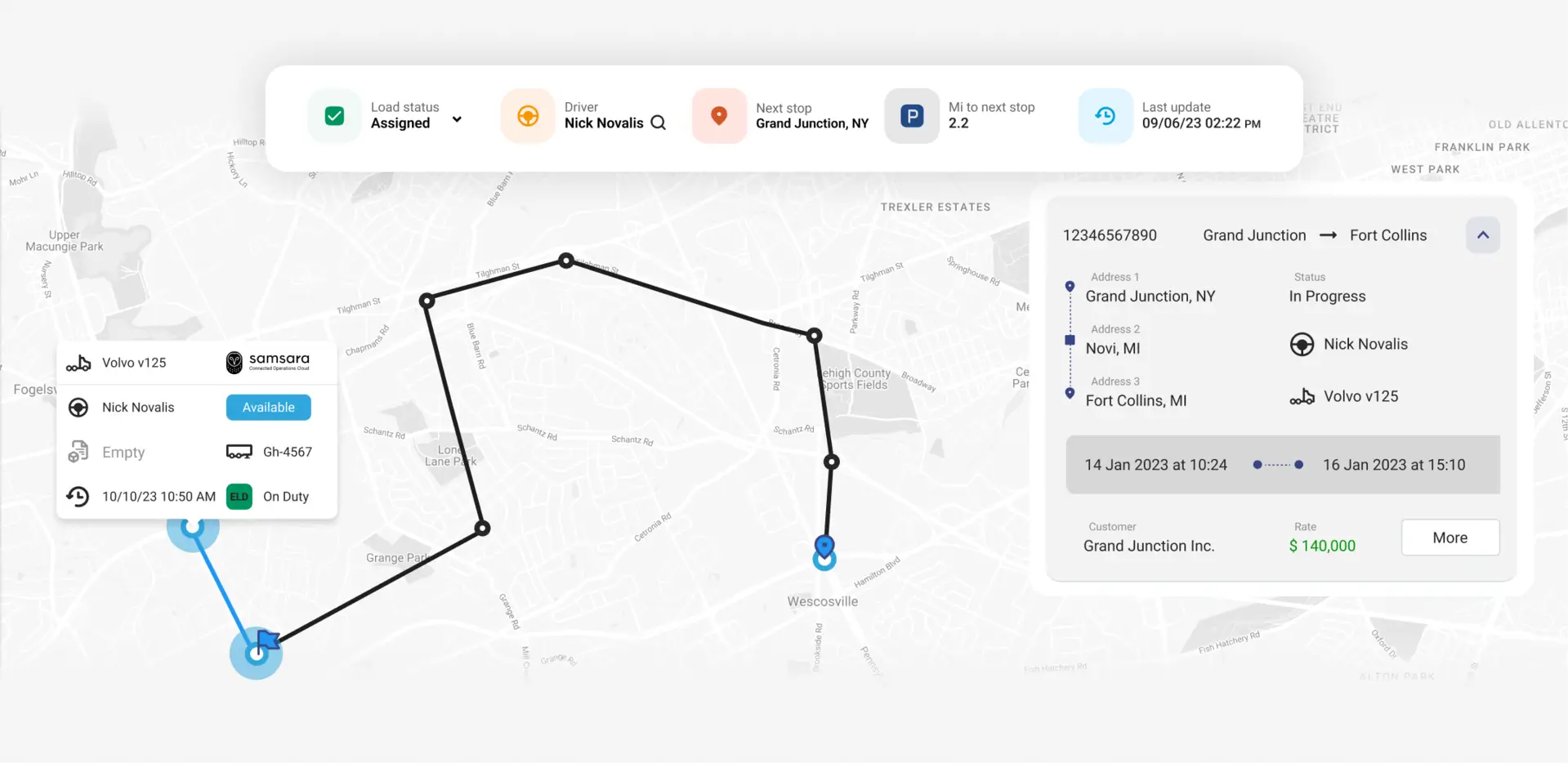Click the orange Driver steering wheel icon
1568x763 pixels.
click(x=528, y=116)
